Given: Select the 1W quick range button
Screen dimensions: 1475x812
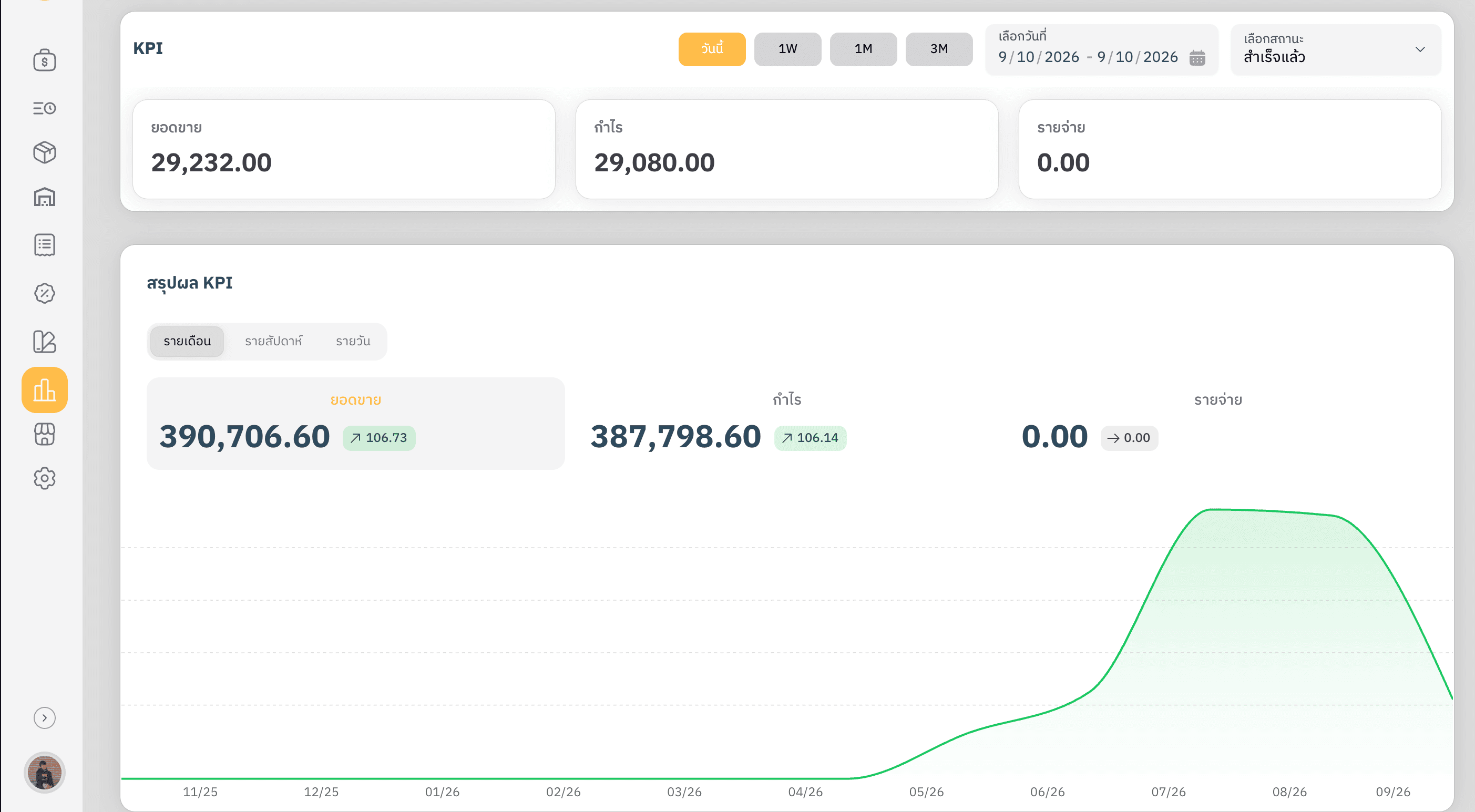Looking at the screenshot, I should tap(787, 49).
